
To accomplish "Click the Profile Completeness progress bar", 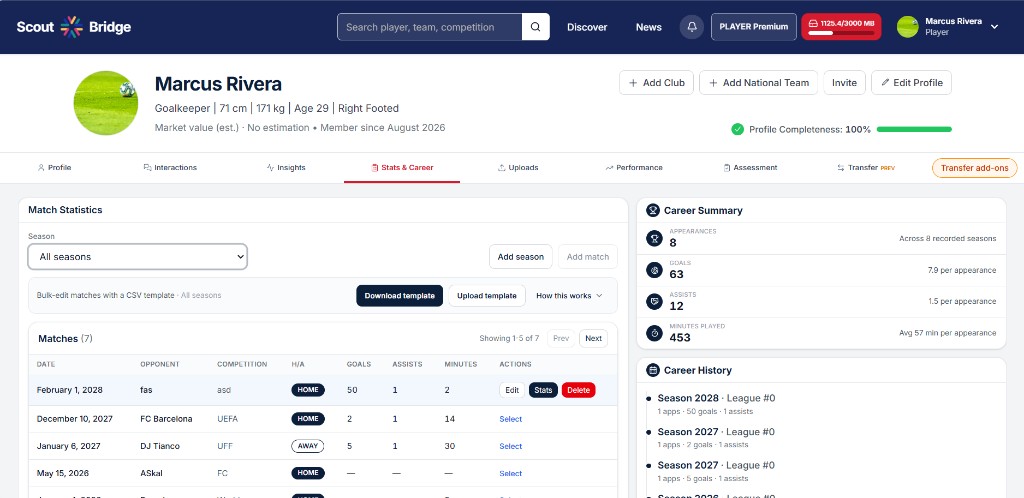I will [914, 129].
